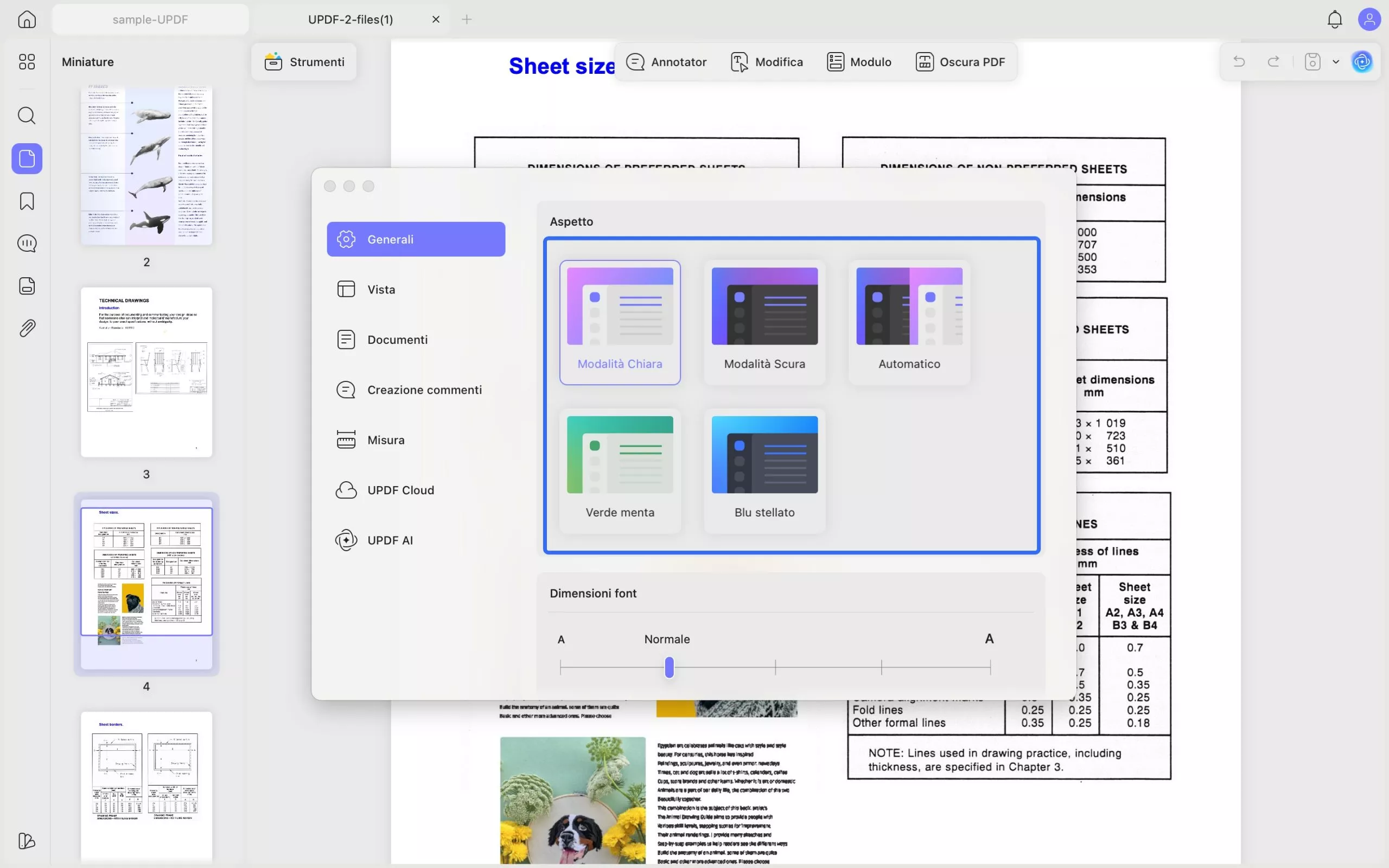Screen dimensions: 1389x868
Task: Click the search magnifier in sidebar
Action: pos(27,116)
